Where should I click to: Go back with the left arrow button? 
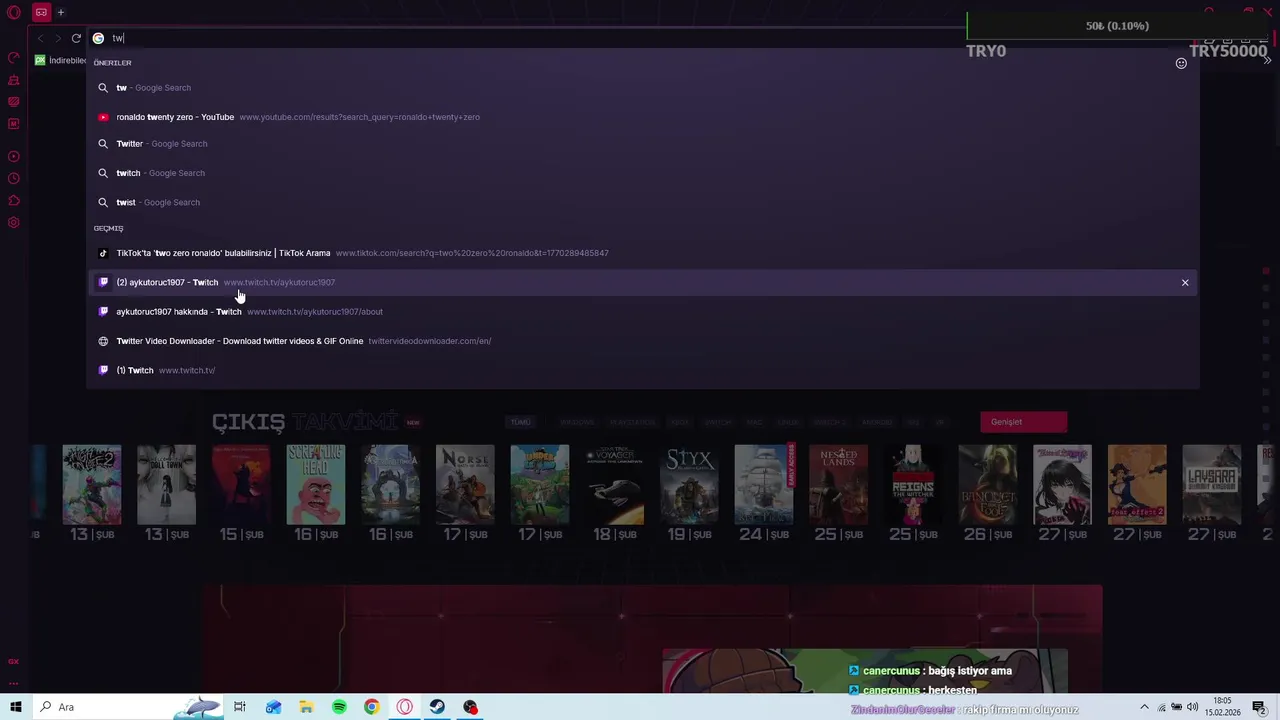coord(40,38)
